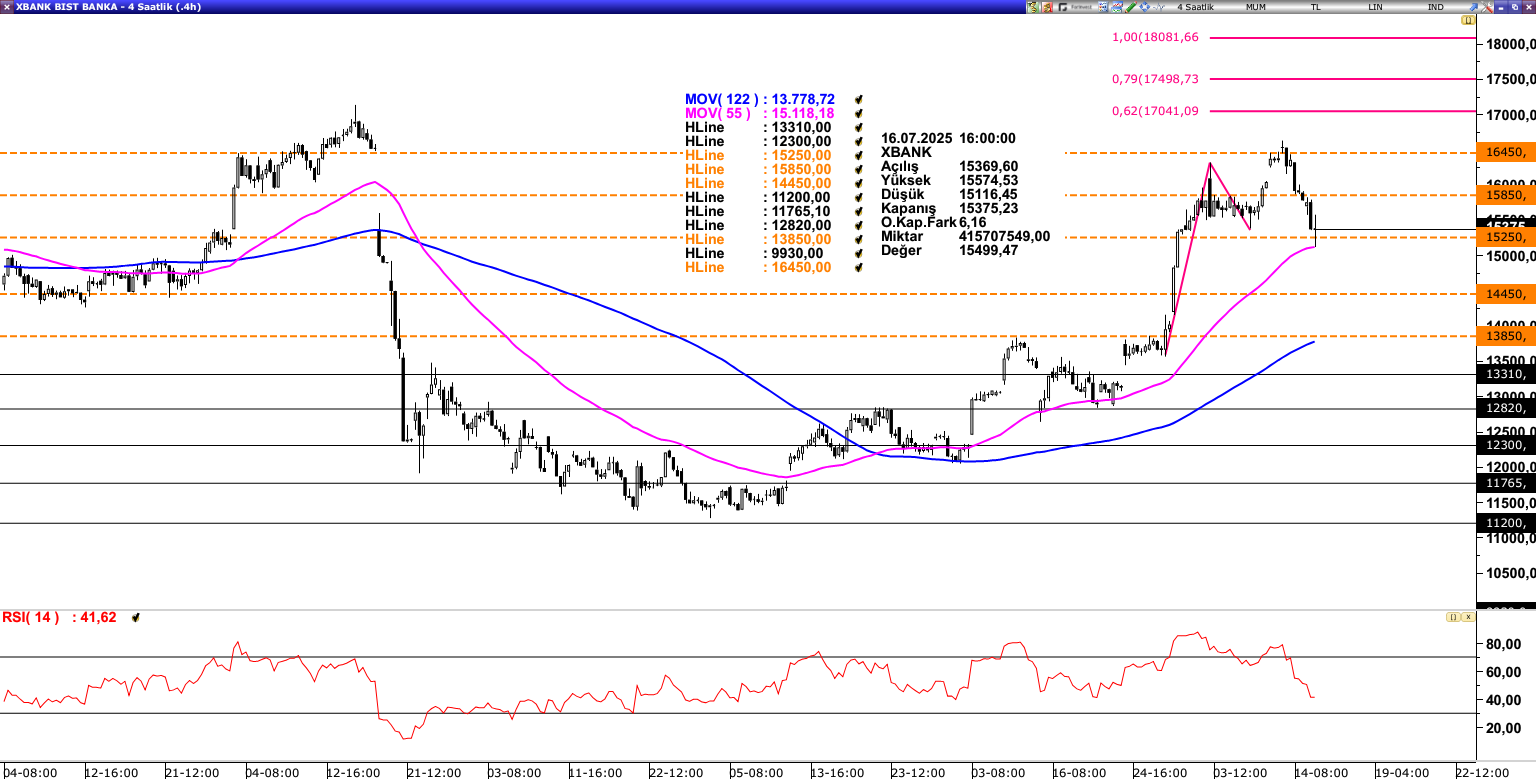Click the Forinvest logo in the toolbar

(1075, 7)
